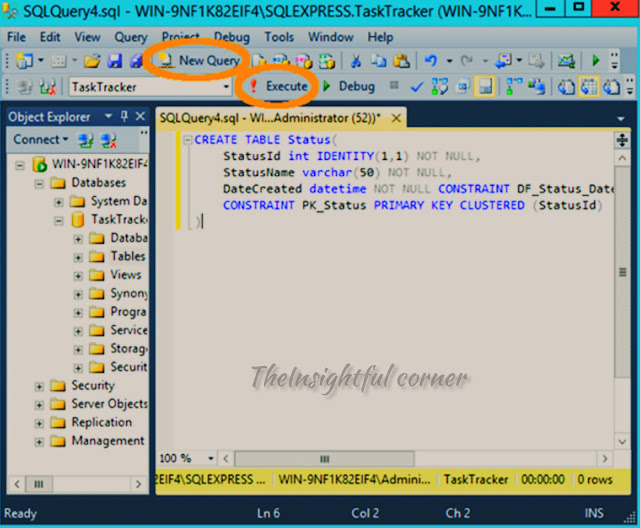
Task: Click the Analysis Services DMX Query icon
Action: tap(304, 61)
